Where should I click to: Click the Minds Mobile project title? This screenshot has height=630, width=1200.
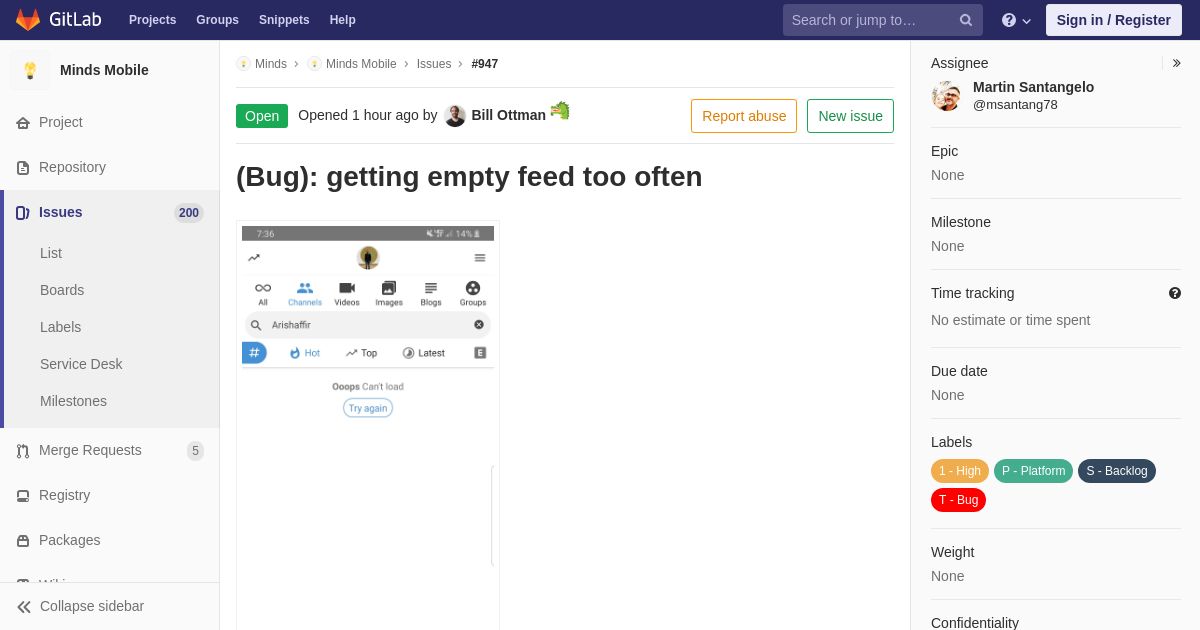click(x=104, y=70)
